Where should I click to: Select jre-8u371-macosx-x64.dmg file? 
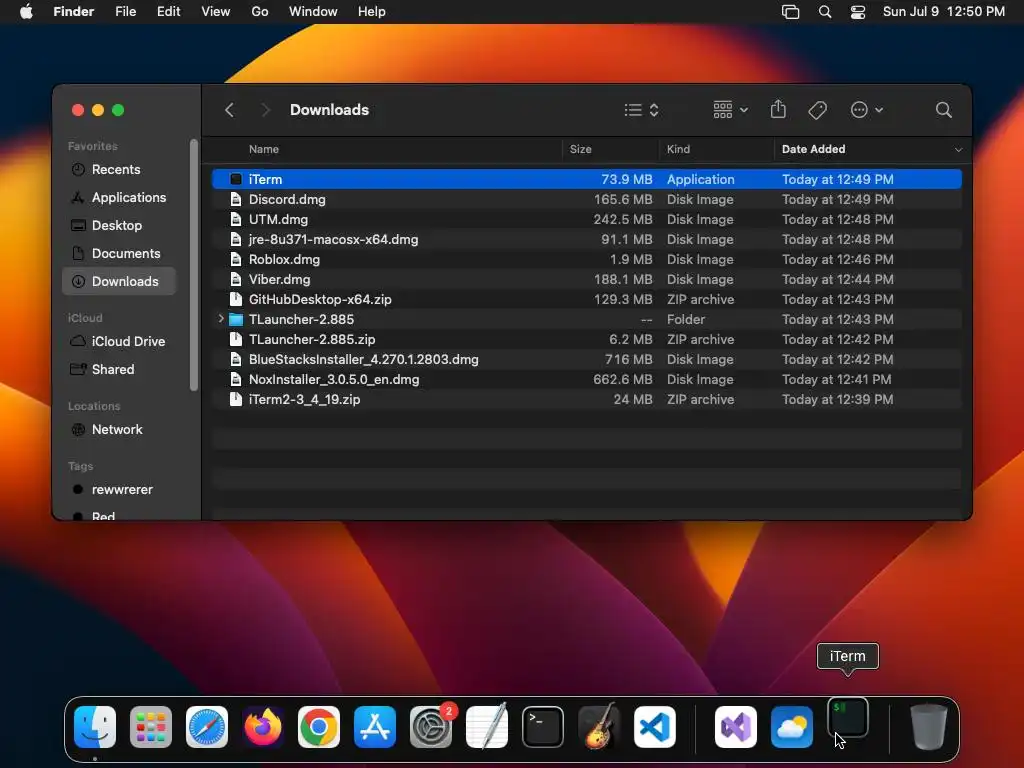586,240
